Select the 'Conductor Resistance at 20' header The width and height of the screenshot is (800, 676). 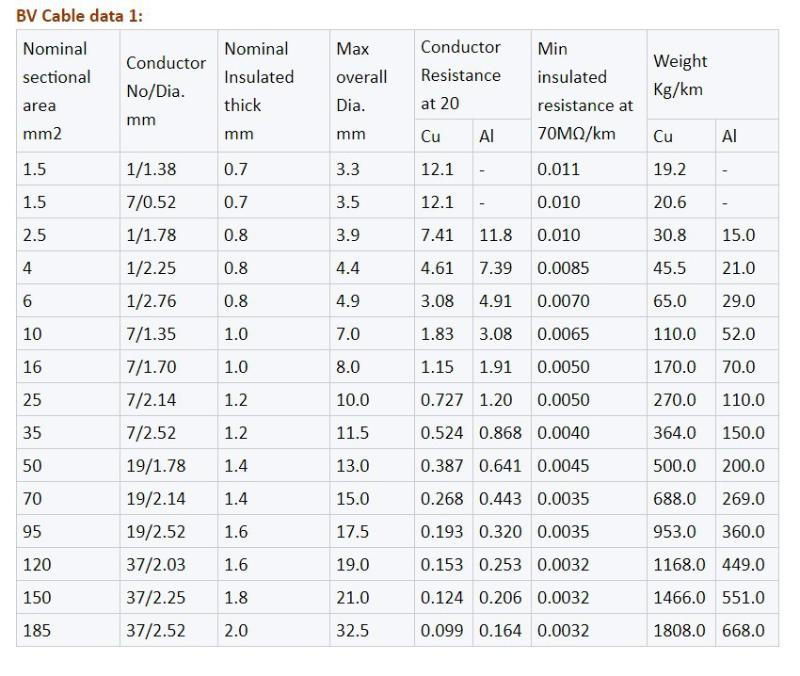(461, 75)
